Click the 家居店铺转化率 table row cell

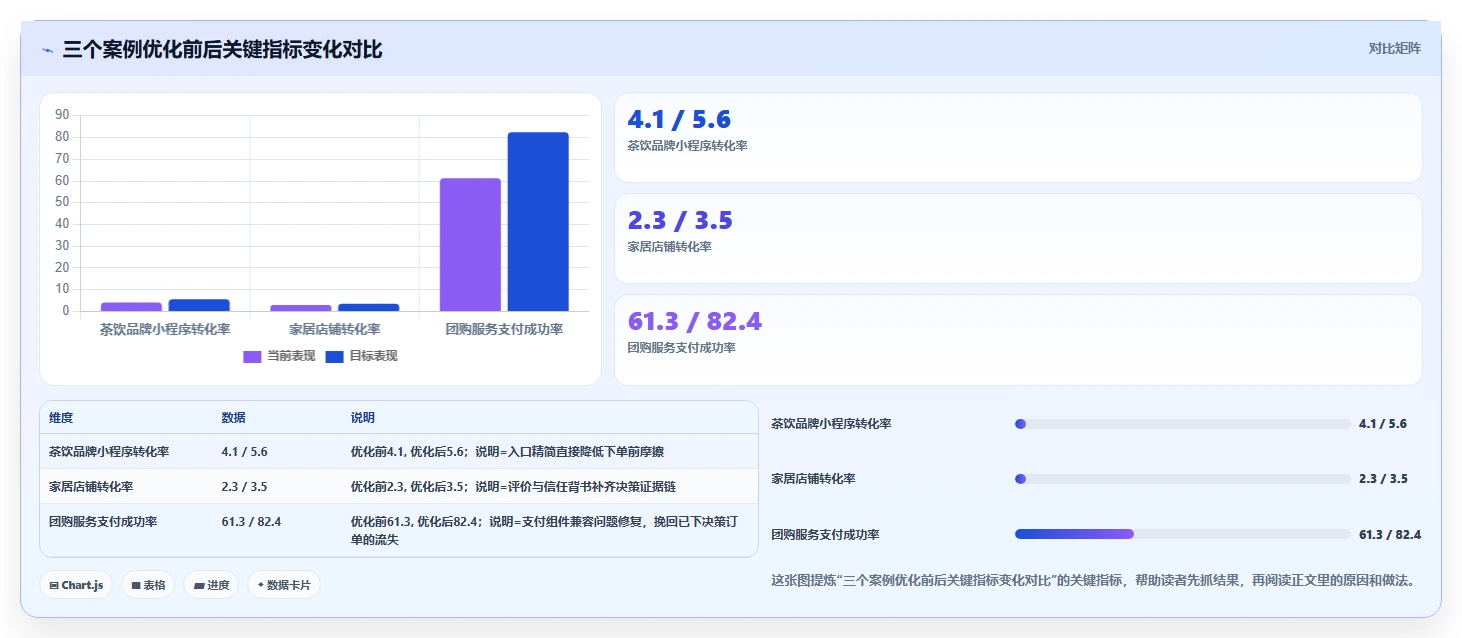click(x=91, y=487)
